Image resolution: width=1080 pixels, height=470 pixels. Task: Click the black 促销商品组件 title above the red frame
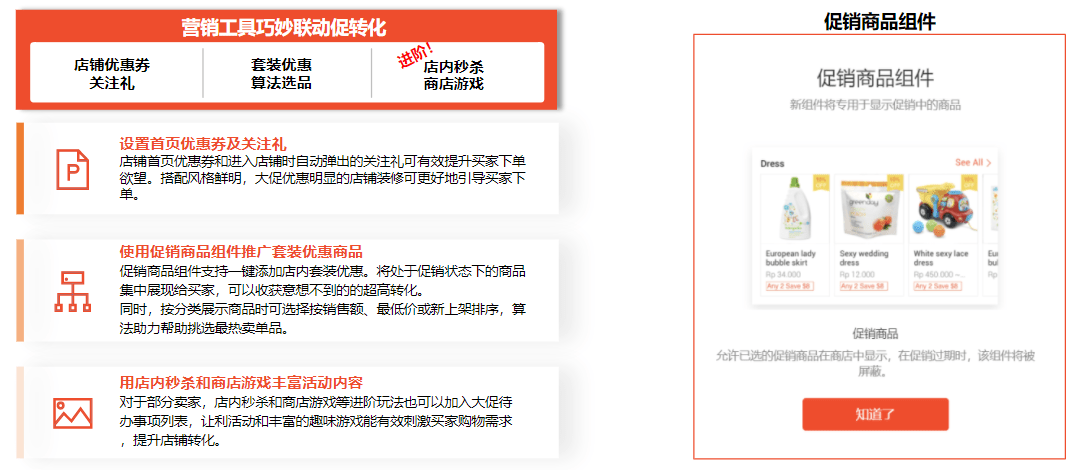tap(880, 21)
